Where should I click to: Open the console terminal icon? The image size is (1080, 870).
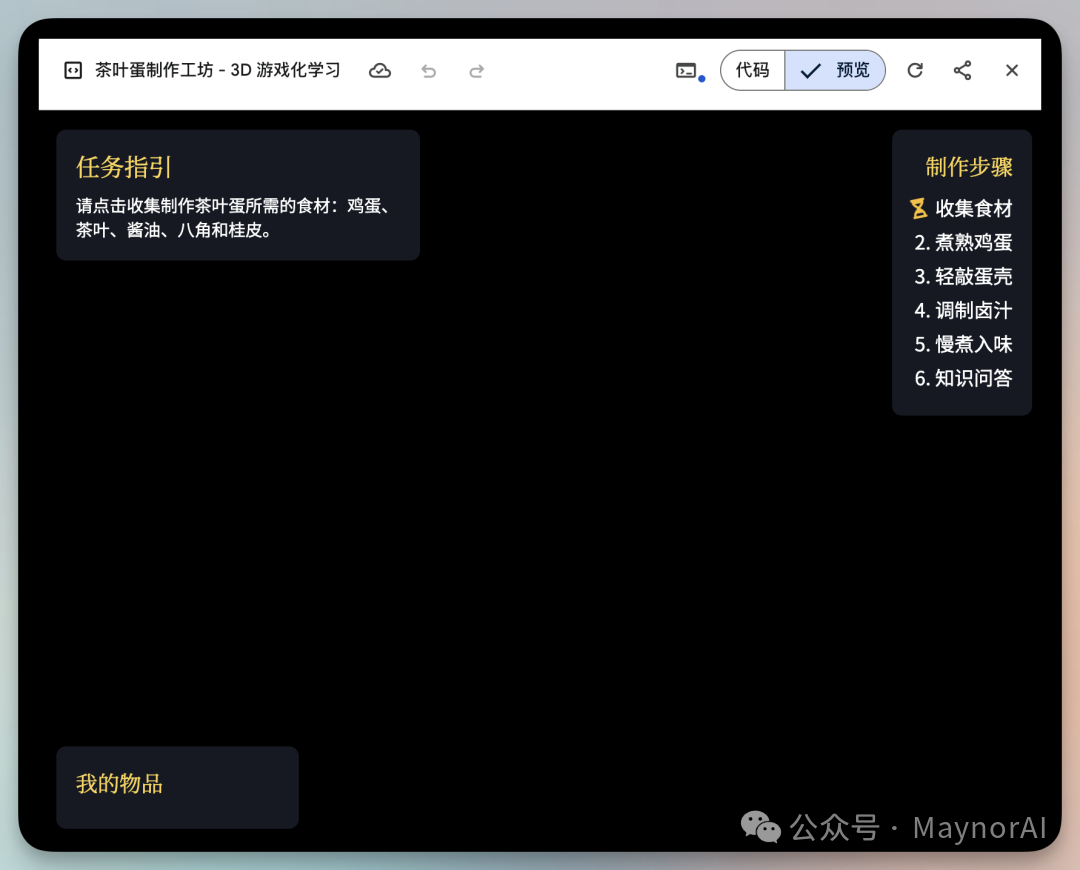coord(686,70)
